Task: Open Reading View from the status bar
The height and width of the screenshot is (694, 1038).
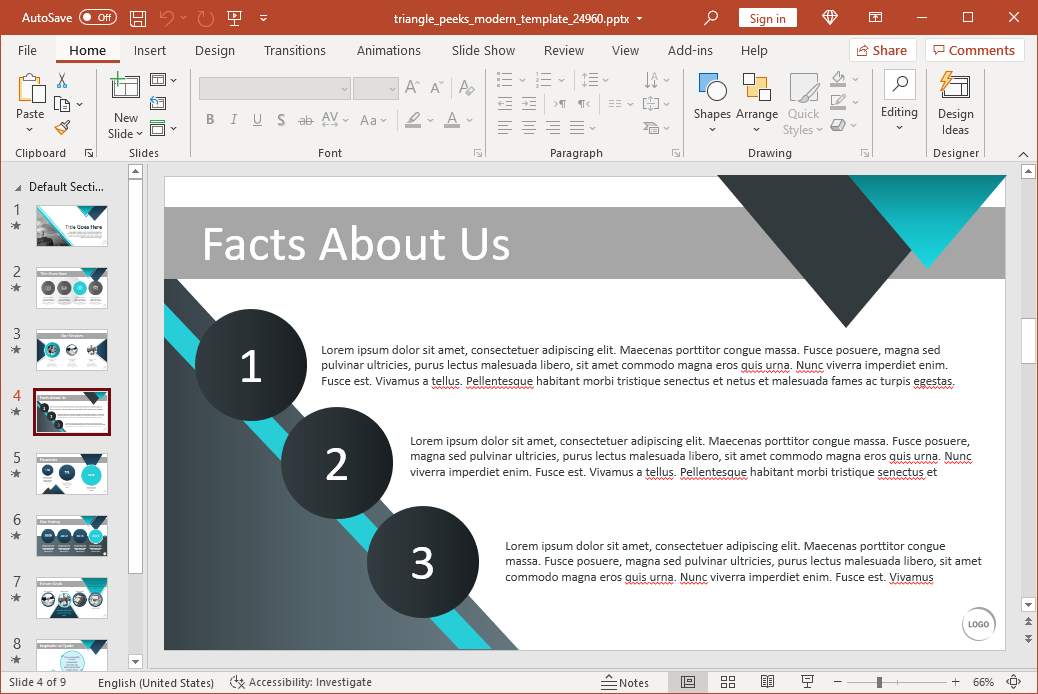Action: tap(766, 682)
